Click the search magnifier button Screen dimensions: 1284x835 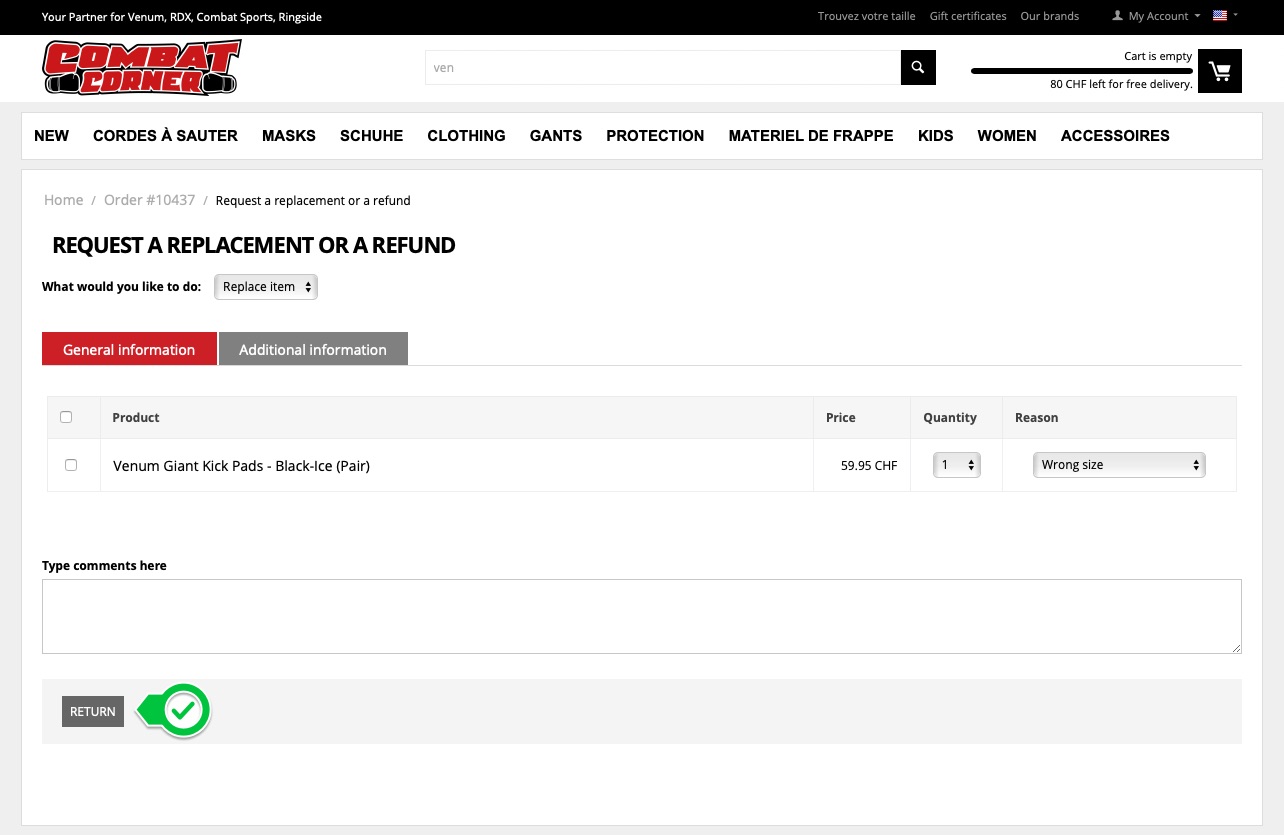click(x=918, y=68)
